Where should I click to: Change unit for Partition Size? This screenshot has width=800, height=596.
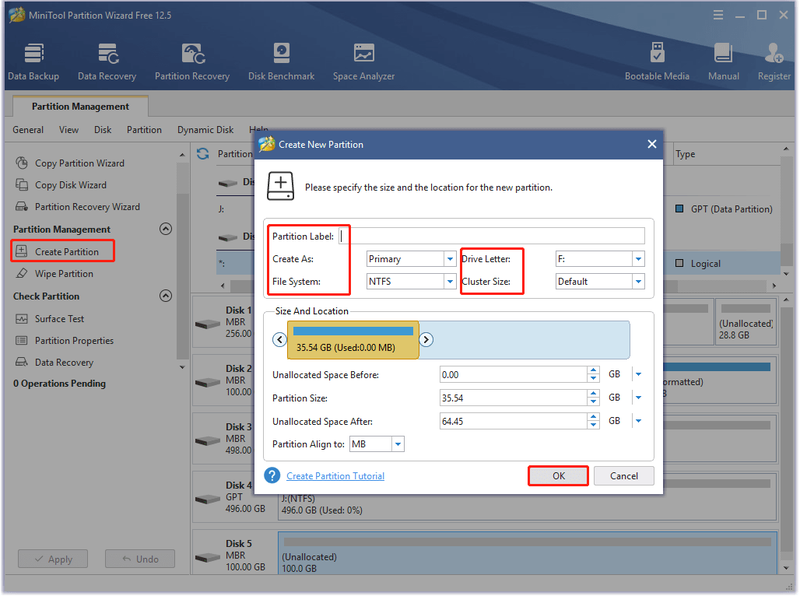(x=638, y=398)
